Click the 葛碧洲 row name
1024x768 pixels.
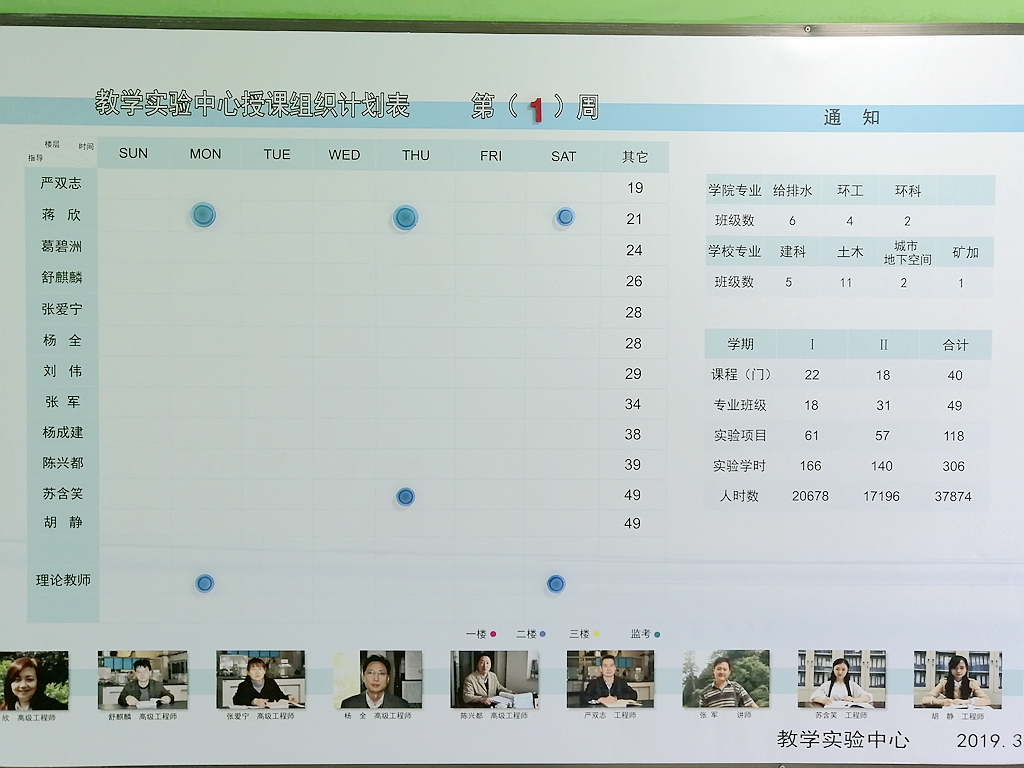click(x=61, y=247)
